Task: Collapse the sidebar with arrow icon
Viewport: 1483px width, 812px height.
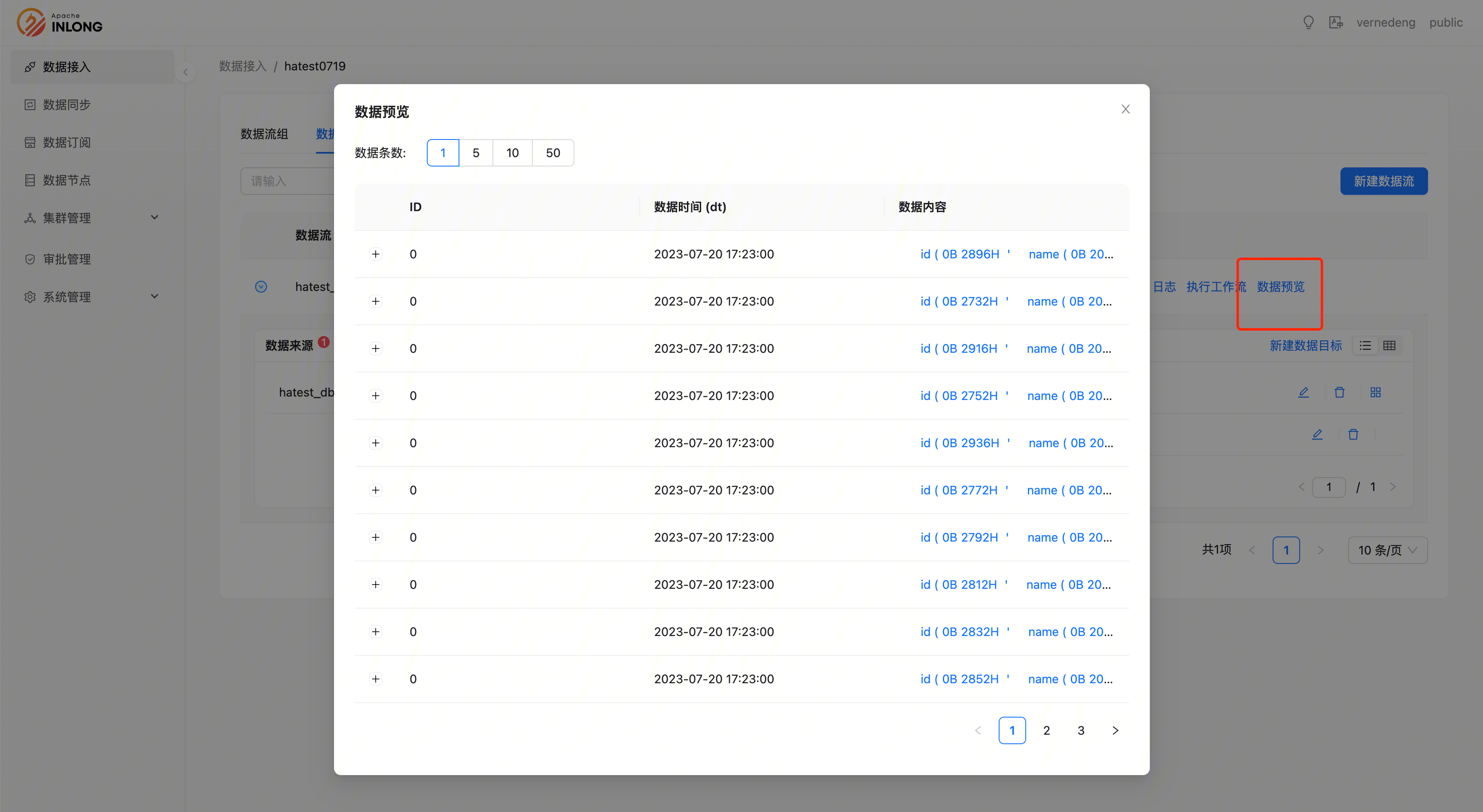Action: 185,72
